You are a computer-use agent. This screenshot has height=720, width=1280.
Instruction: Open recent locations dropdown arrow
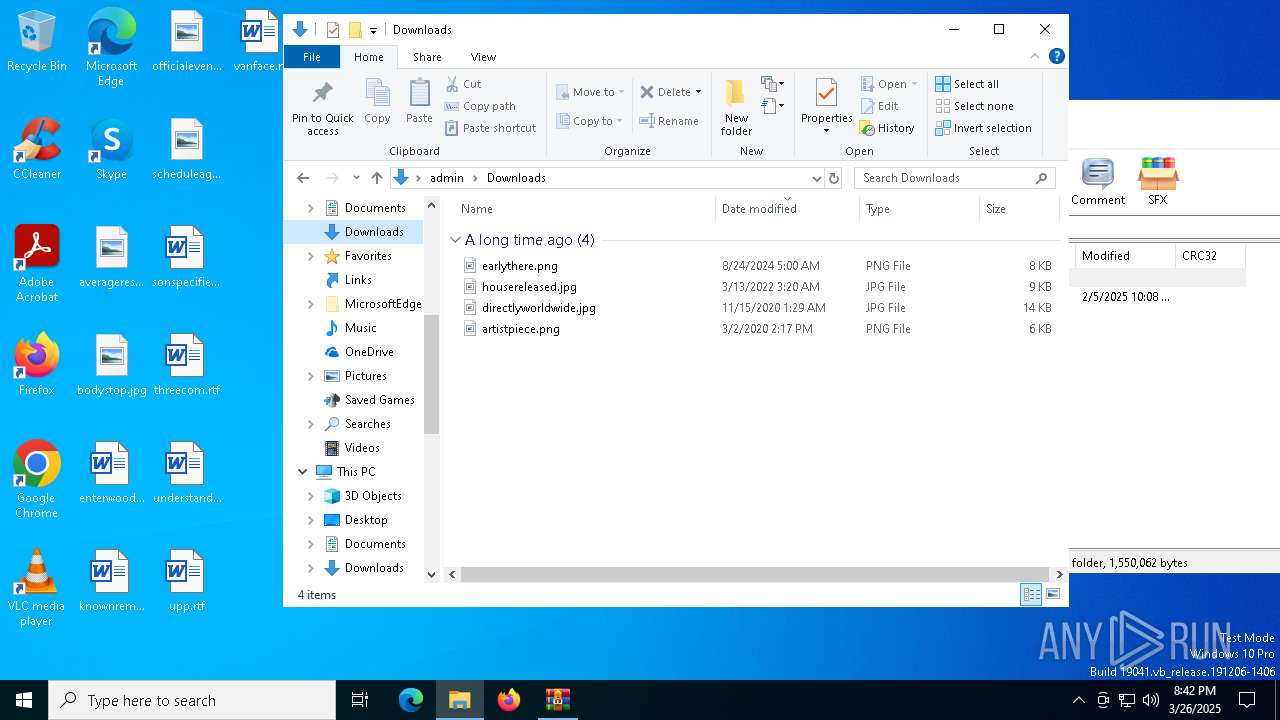pyautogui.click(x=356, y=178)
